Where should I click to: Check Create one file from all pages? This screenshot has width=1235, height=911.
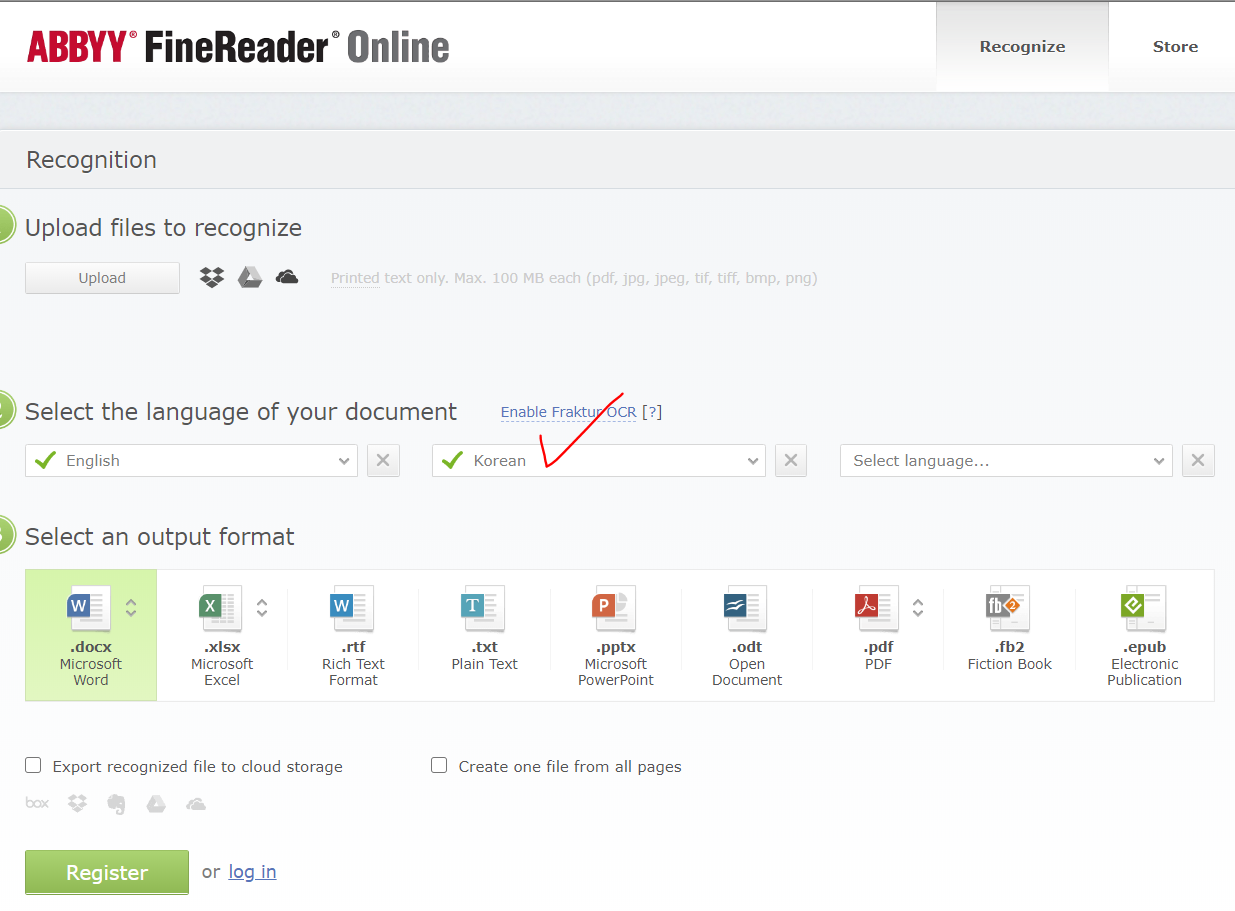pyautogui.click(x=439, y=765)
